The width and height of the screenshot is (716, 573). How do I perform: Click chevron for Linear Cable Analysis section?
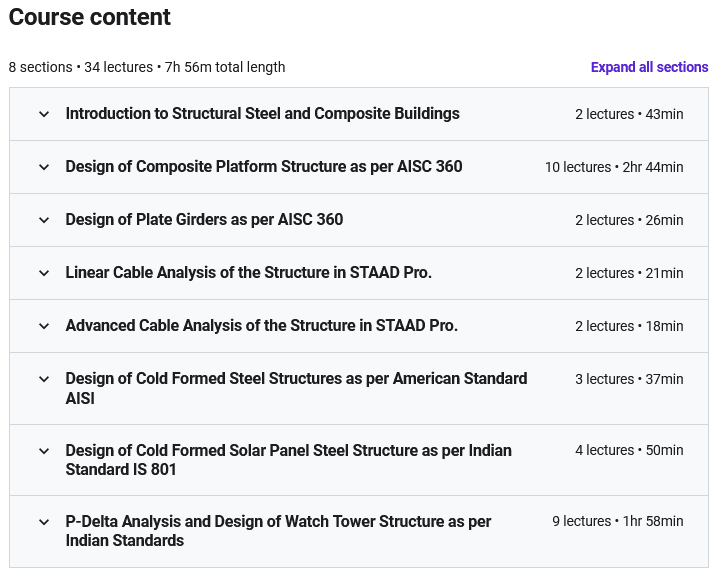(x=44, y=273)
